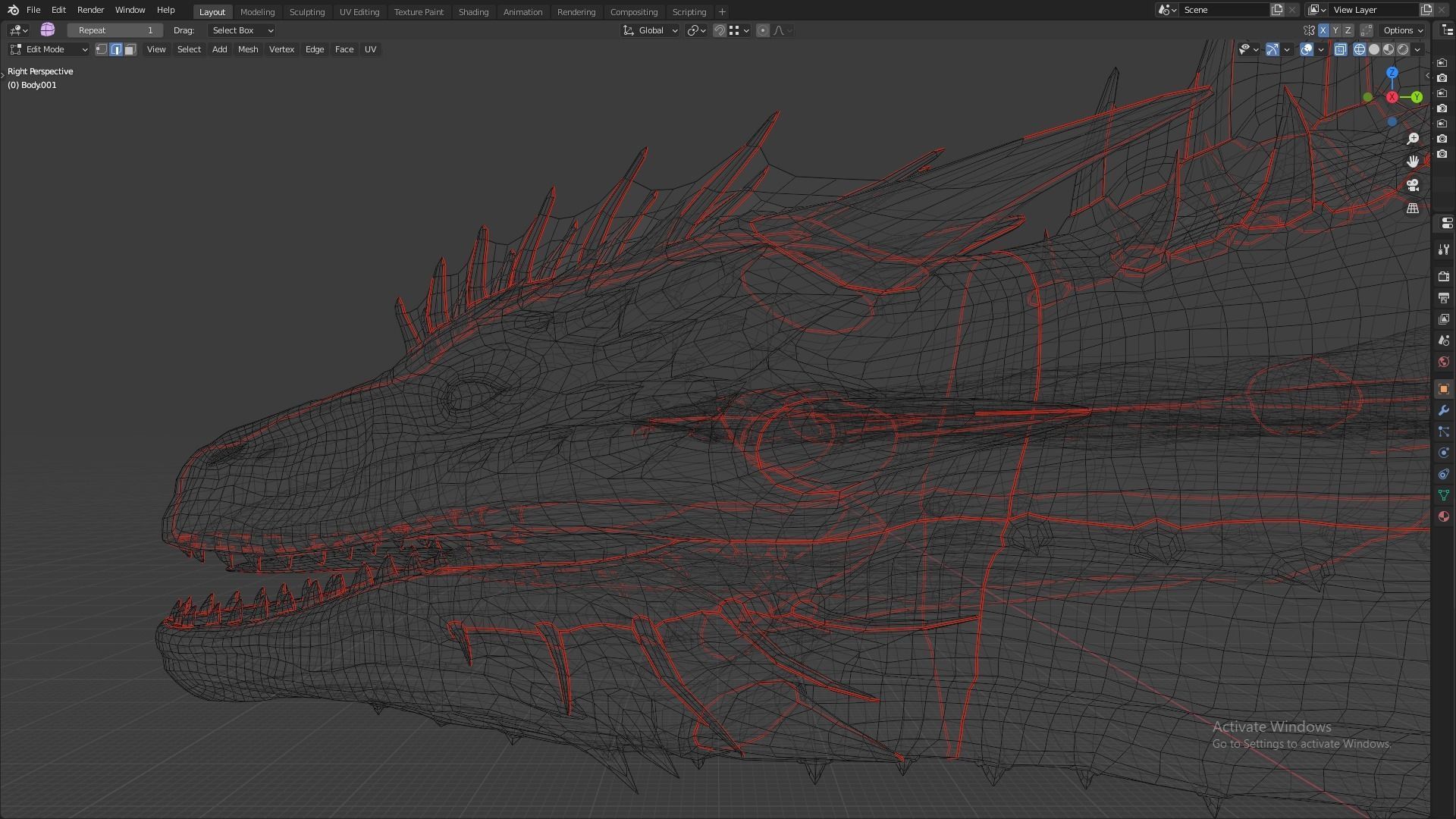The image size is (1456, 819).
Task: Open the Modifiers properties wrench tab
Action: tap(1444, 410)
